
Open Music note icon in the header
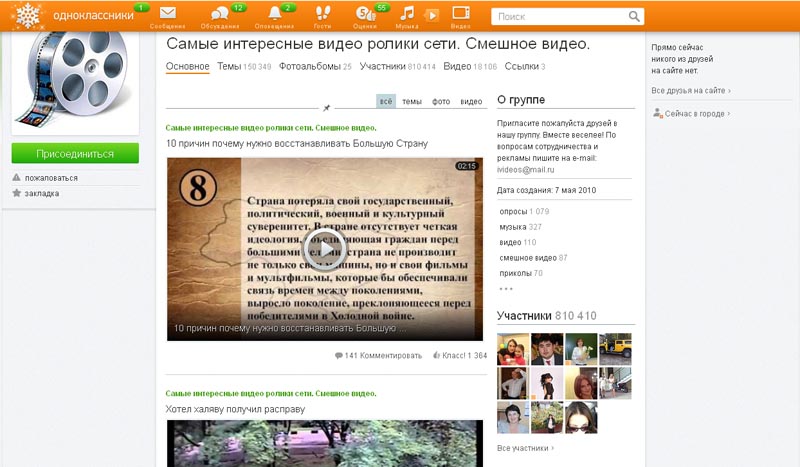[406, 16]
